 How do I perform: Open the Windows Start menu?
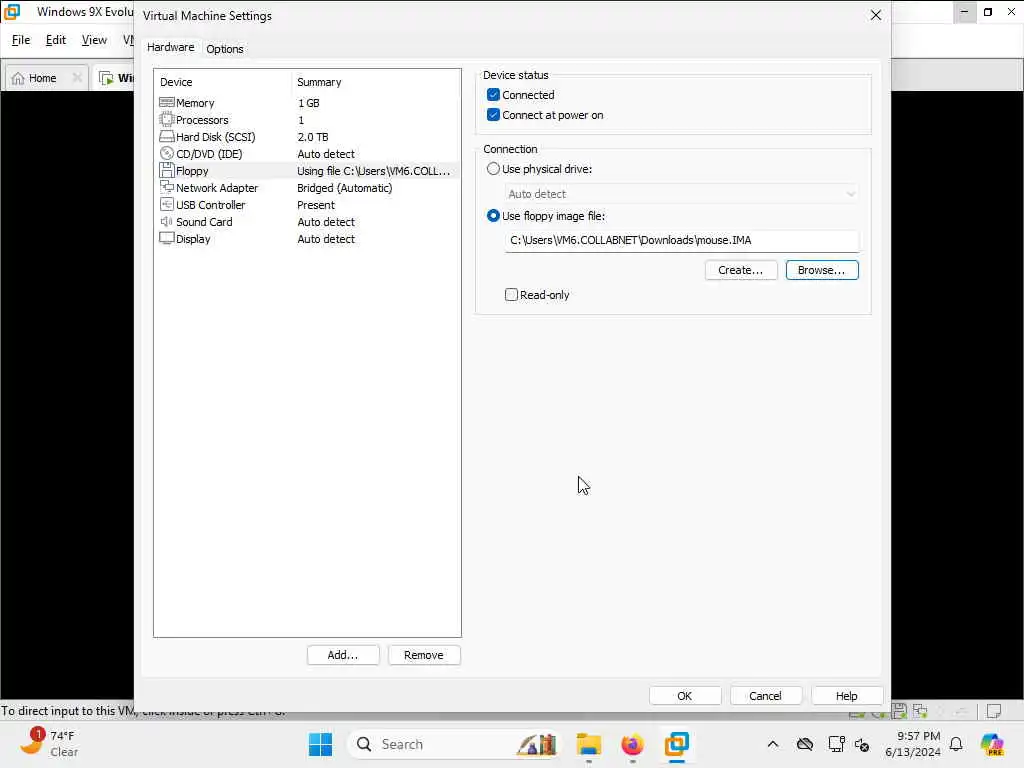click(x=320, y=744)
